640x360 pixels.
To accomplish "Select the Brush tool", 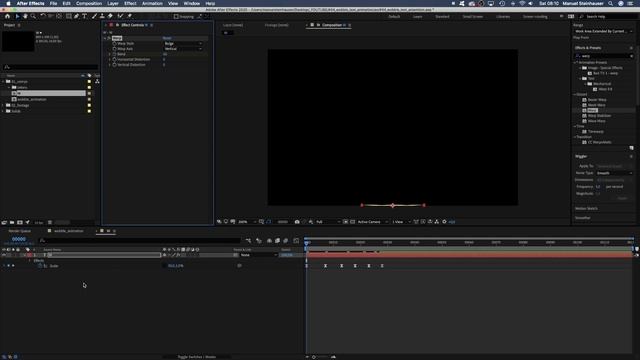I will pyautogui.click(x=94, y=16).
